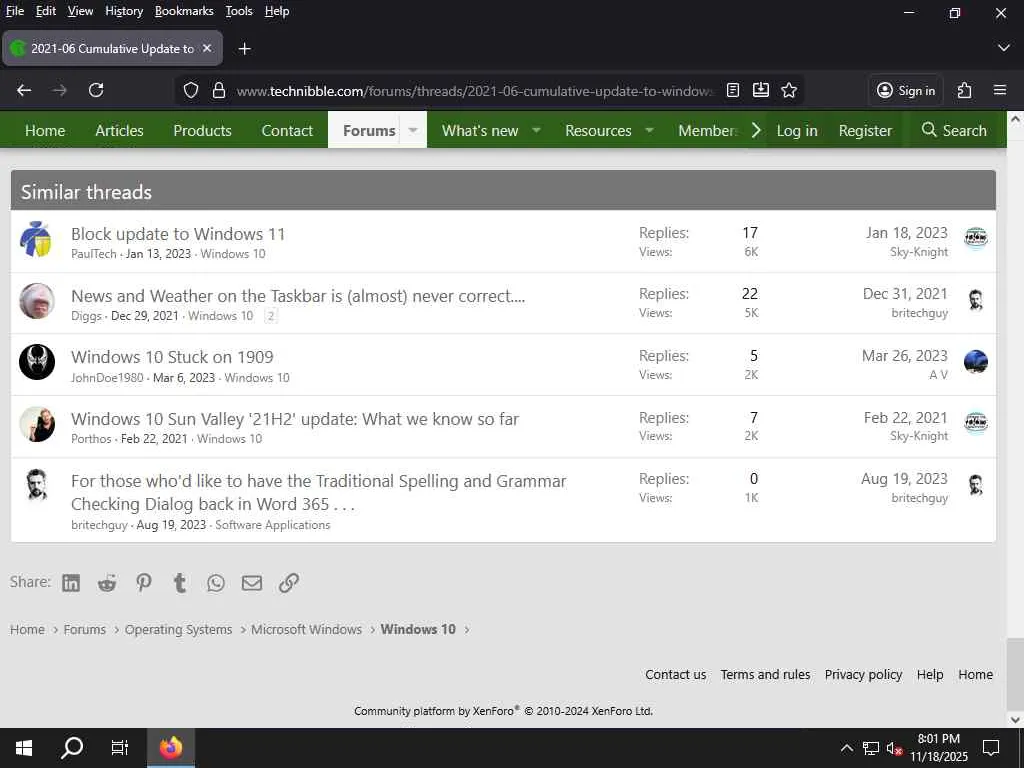Screen dimensions: 1024x768
Task: Click the Log in link
Action: coord(797,131)
